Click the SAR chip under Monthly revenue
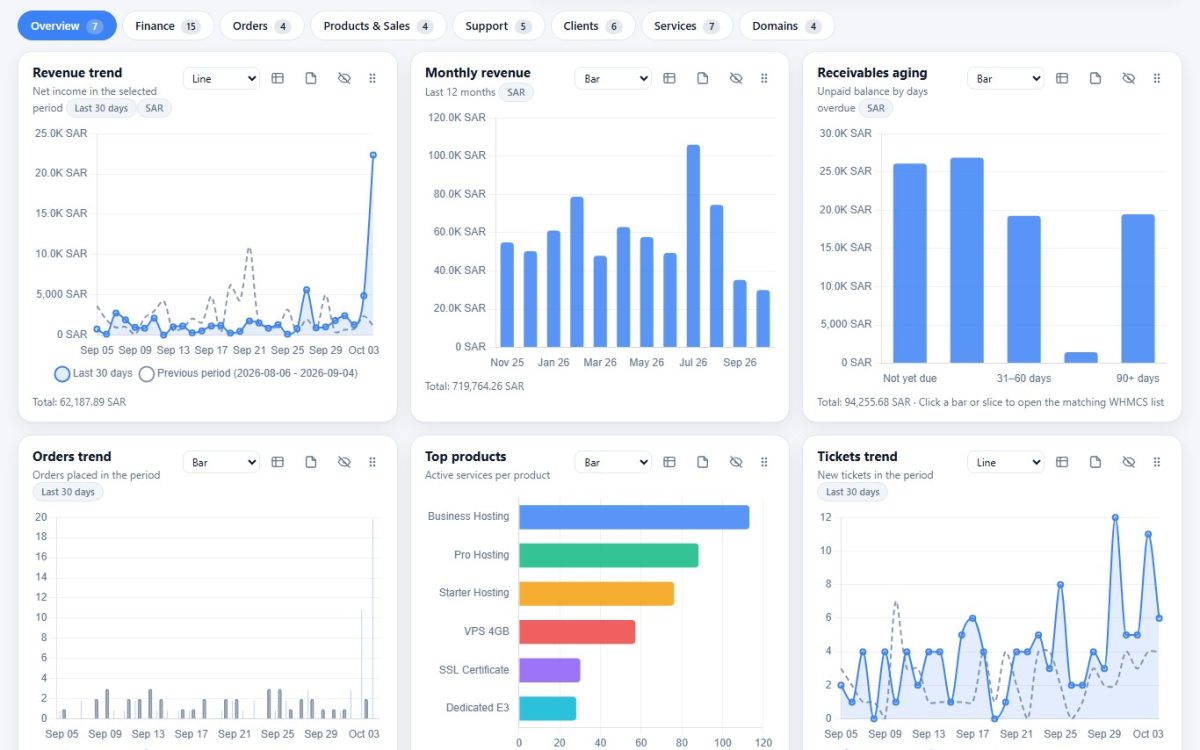 (x=516, y=92)
